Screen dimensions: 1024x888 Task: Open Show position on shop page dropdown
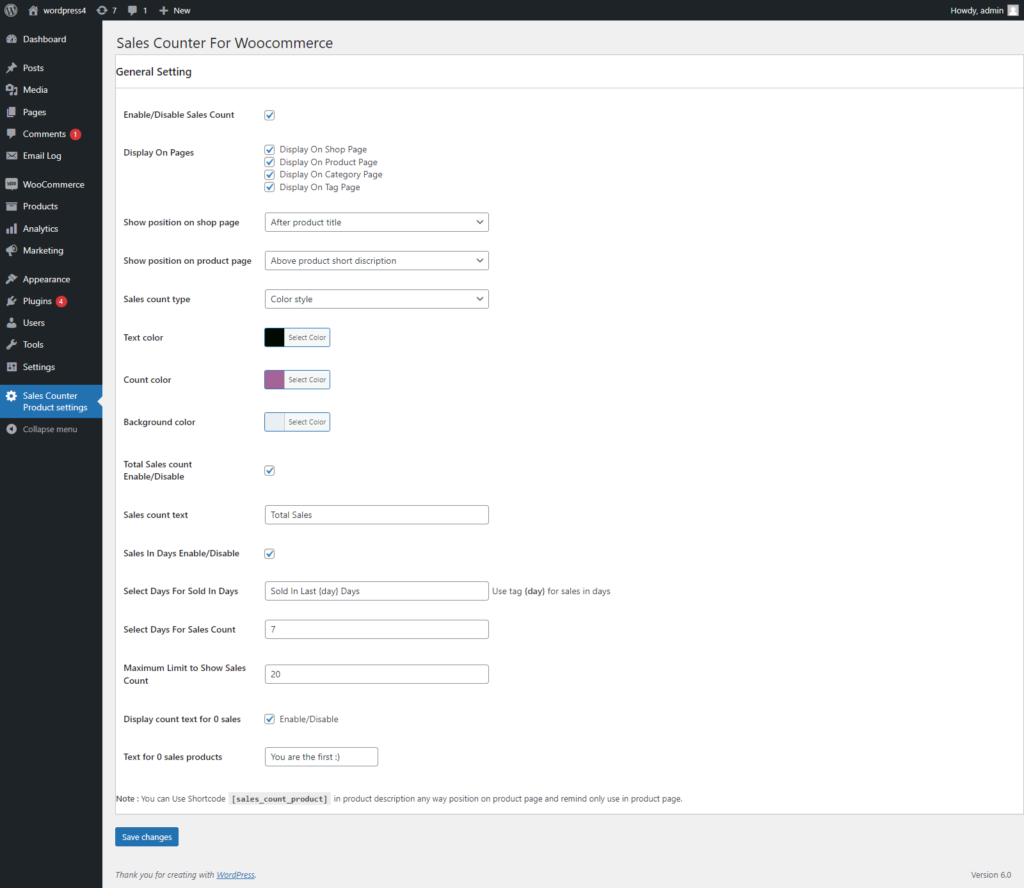(x=377, y=222)
